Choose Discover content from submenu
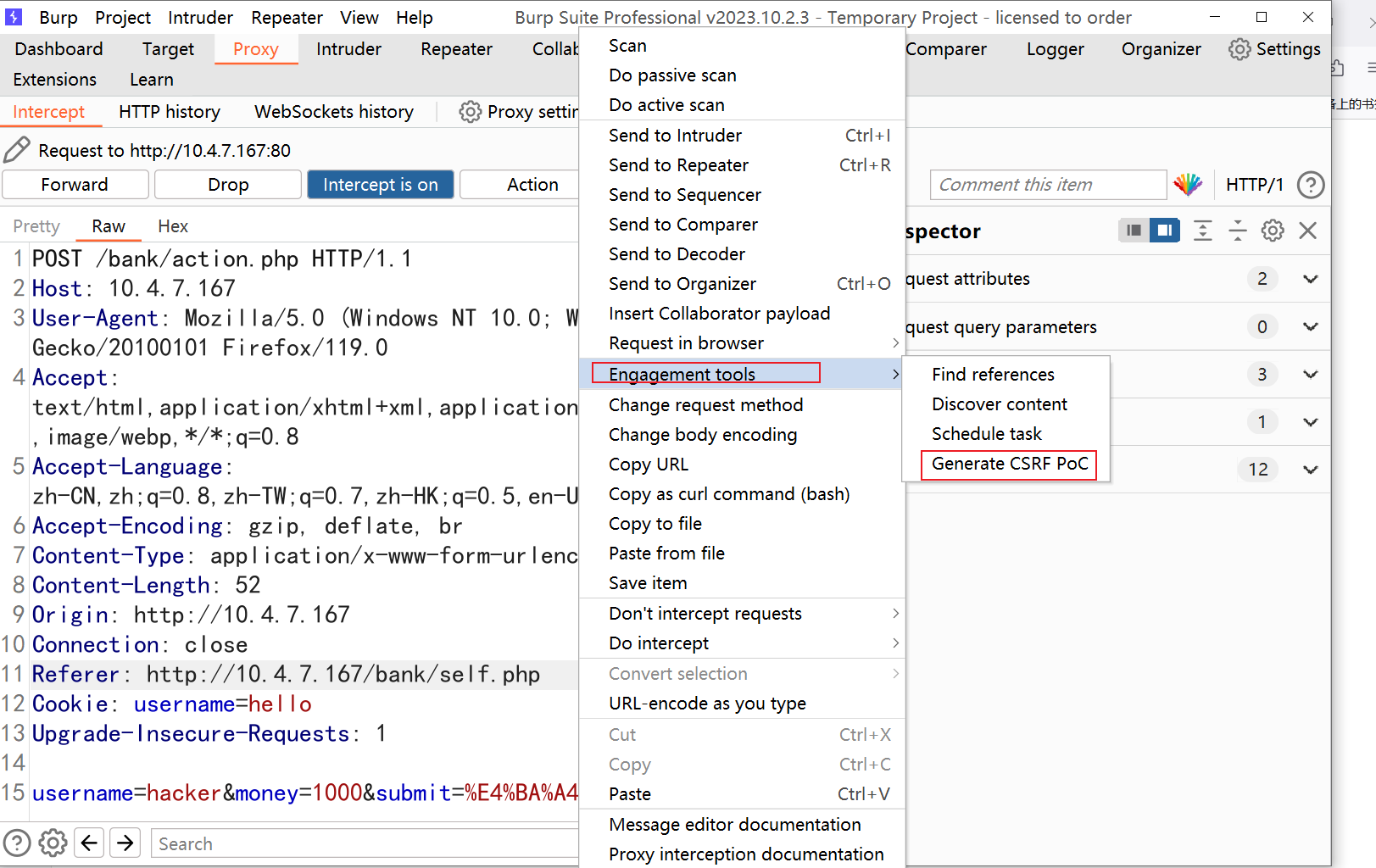 pyautogui.click(x=1006, y=404)
